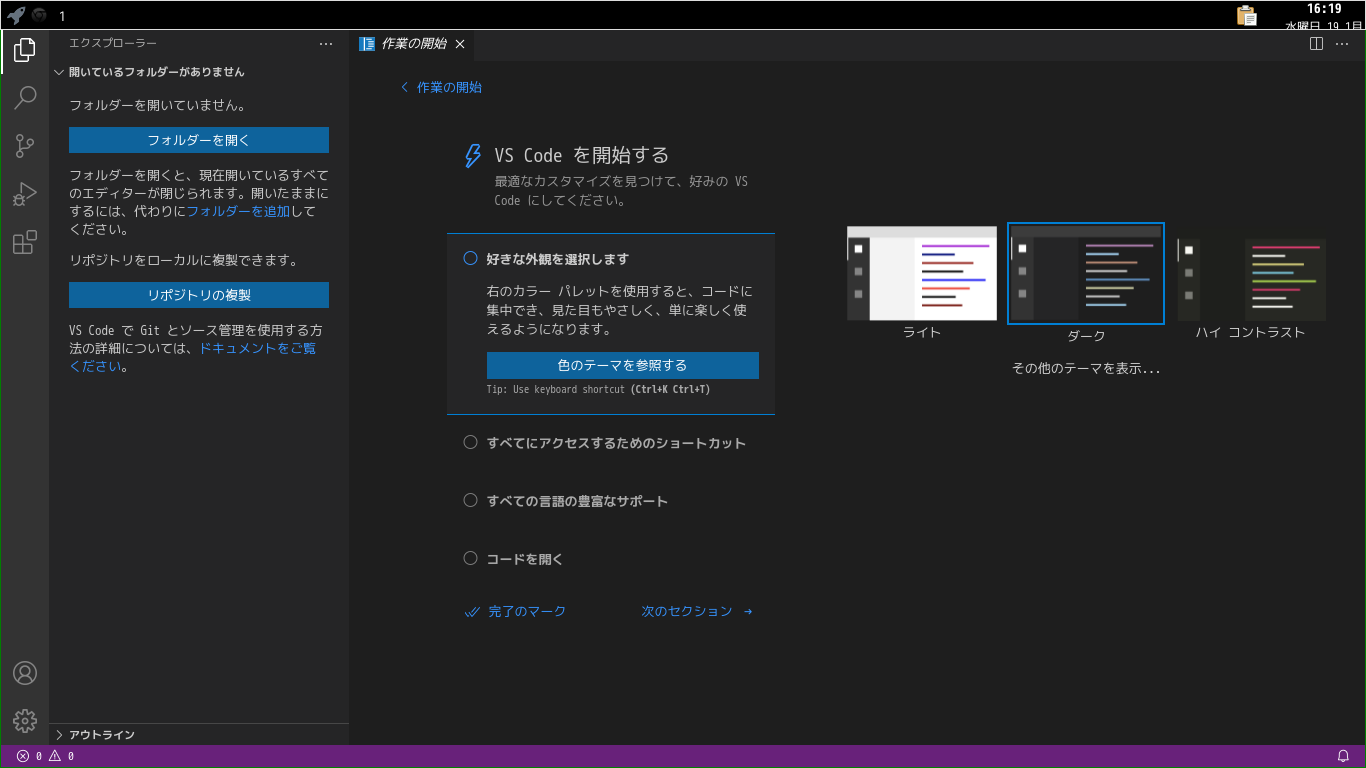This screenshot has width=1366, height=768.
Task: Click the リポジトリの複製 button
Action: (199, 295)
